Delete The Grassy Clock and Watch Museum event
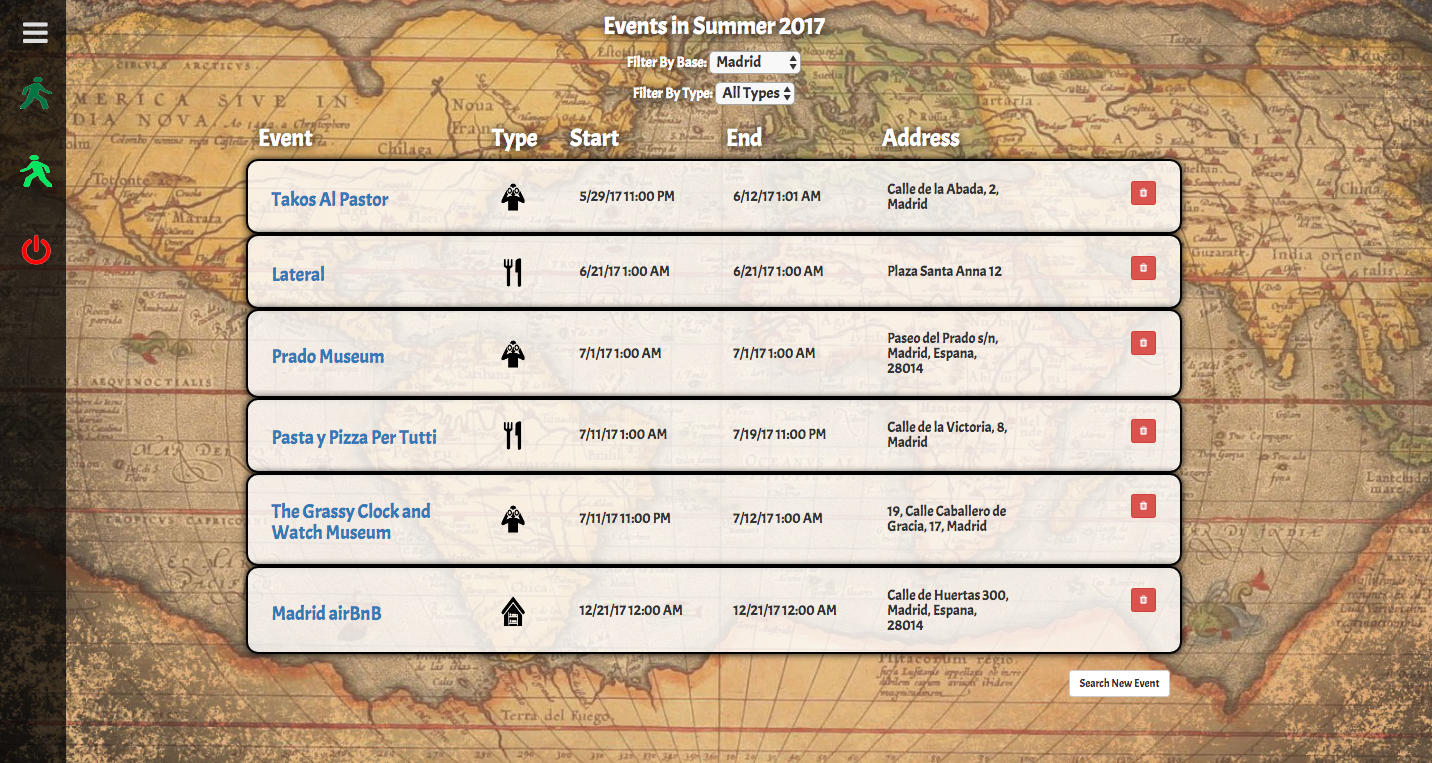 1143,506
